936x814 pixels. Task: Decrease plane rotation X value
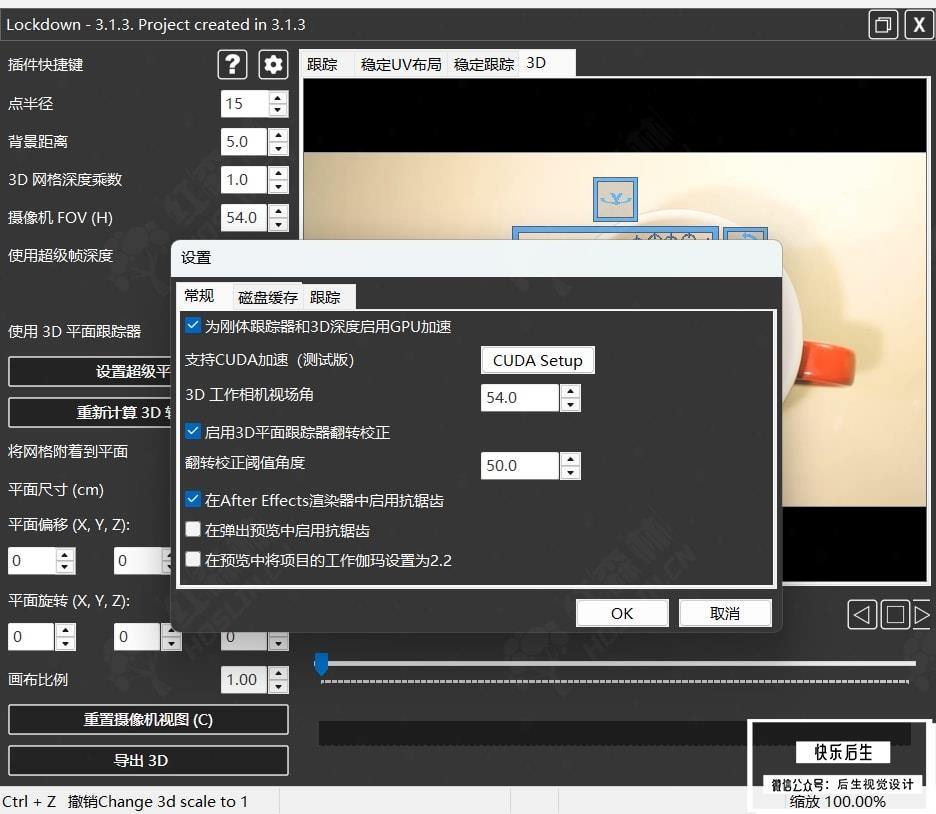pyautogui.click(x=65, y=644)
